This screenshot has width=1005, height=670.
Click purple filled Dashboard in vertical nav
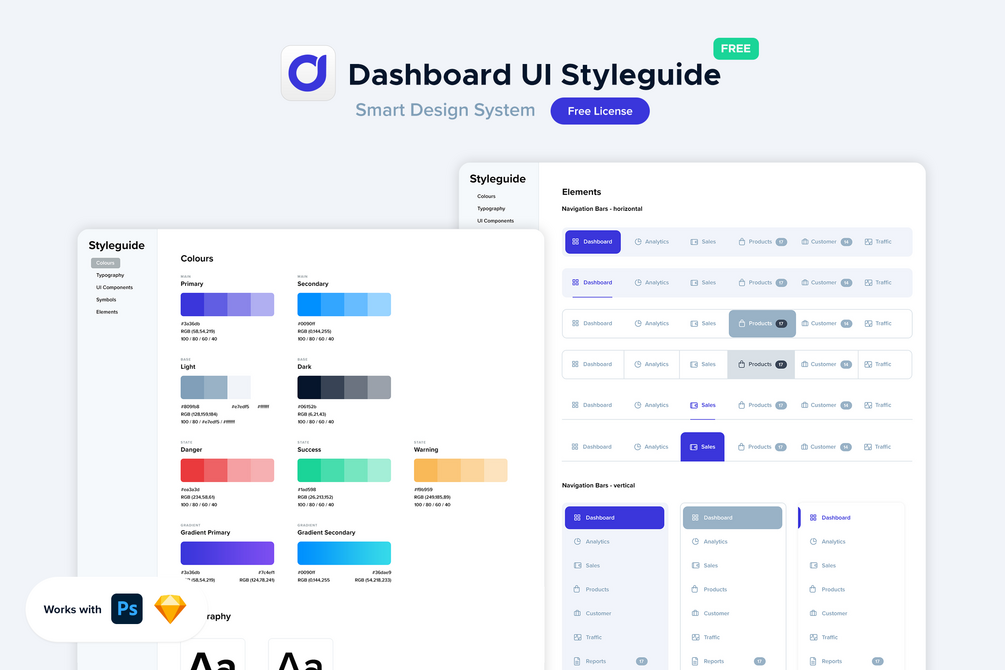[x=615, y=517]
